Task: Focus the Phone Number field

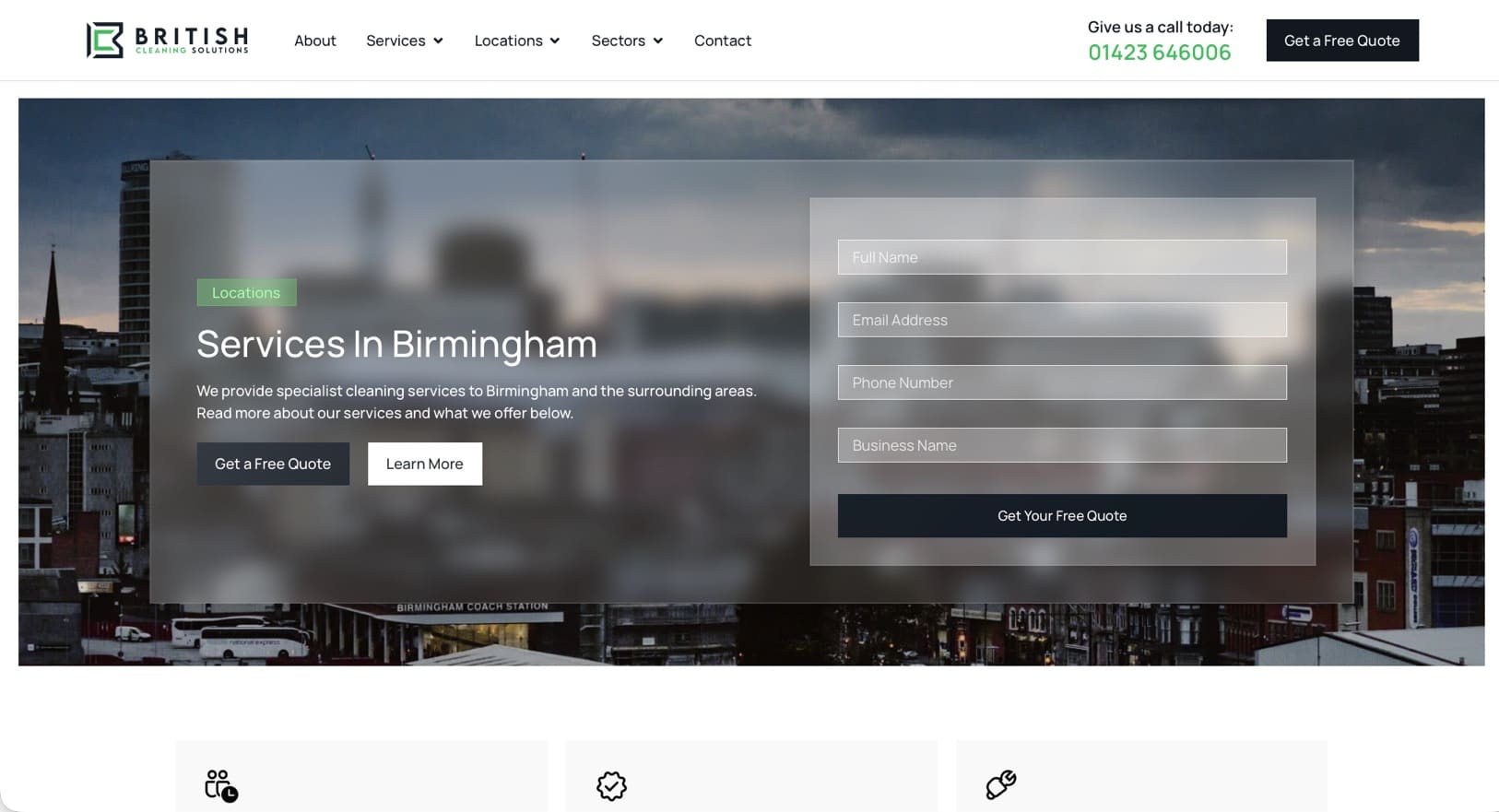Action: click(x=1062, y=382)
